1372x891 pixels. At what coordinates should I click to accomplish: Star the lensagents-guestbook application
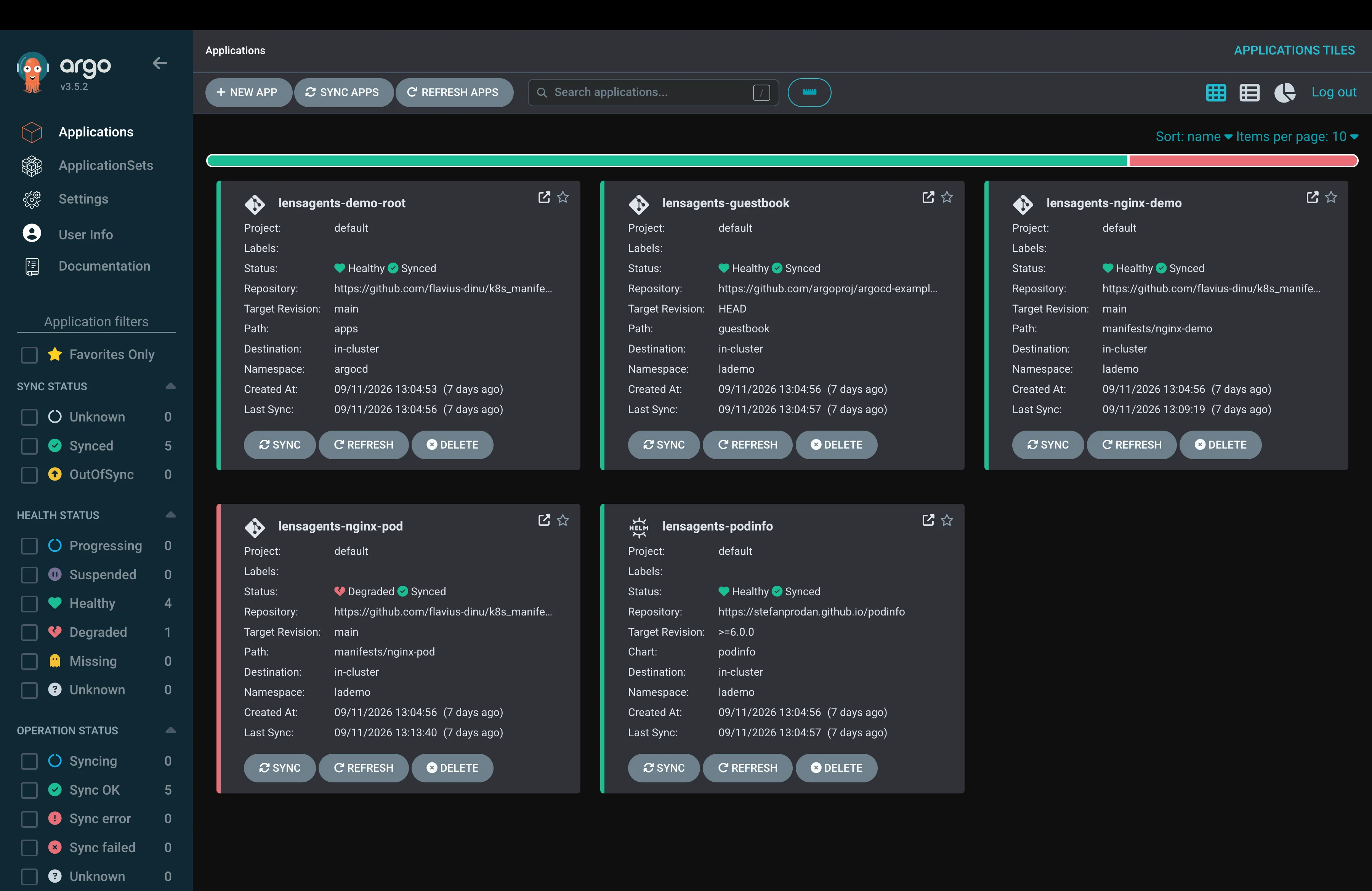coord(947,197)
